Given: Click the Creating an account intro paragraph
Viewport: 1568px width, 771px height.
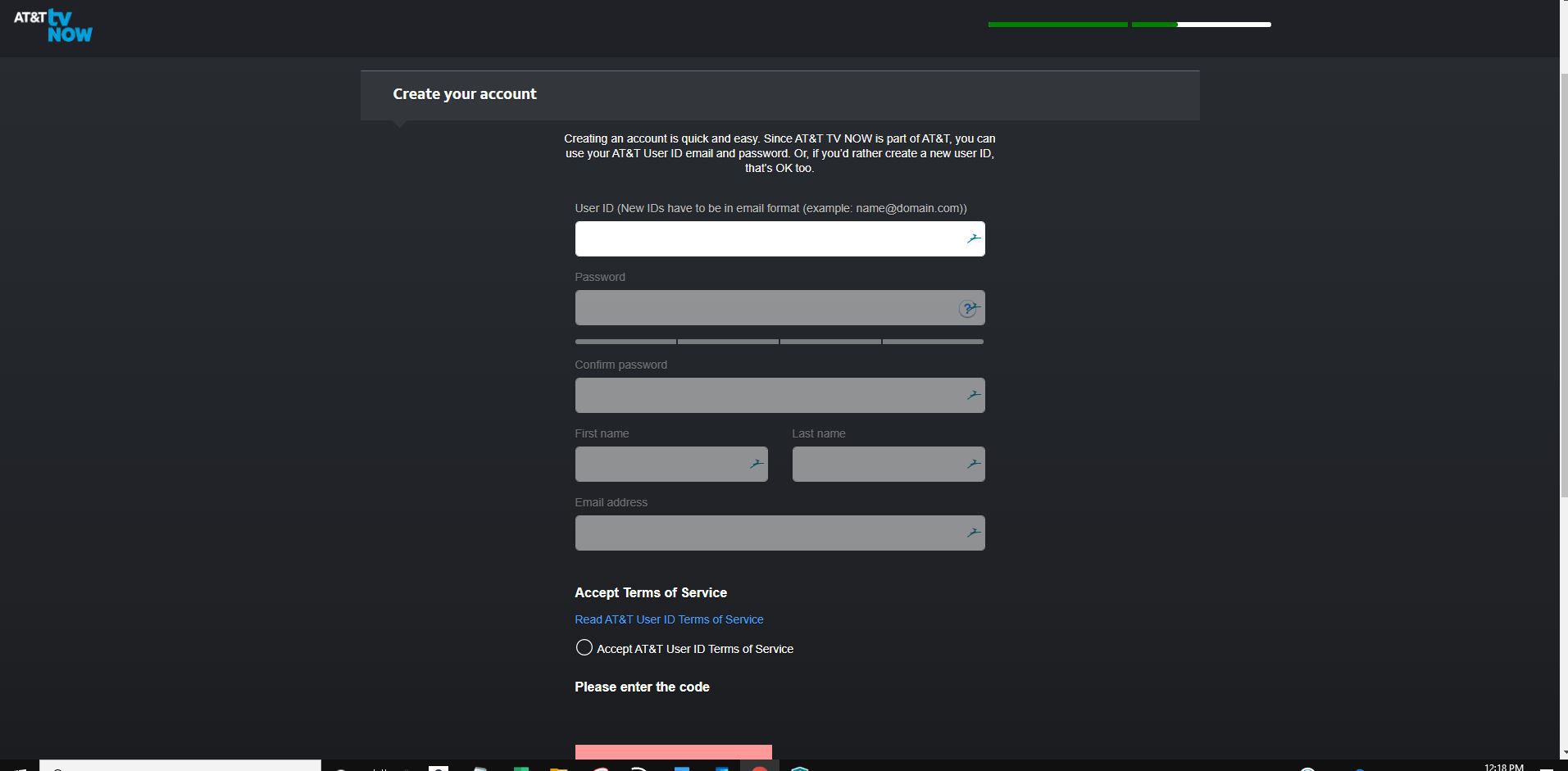Looking at the screenshot, I should pyautogui.click(x=779, y=153).
